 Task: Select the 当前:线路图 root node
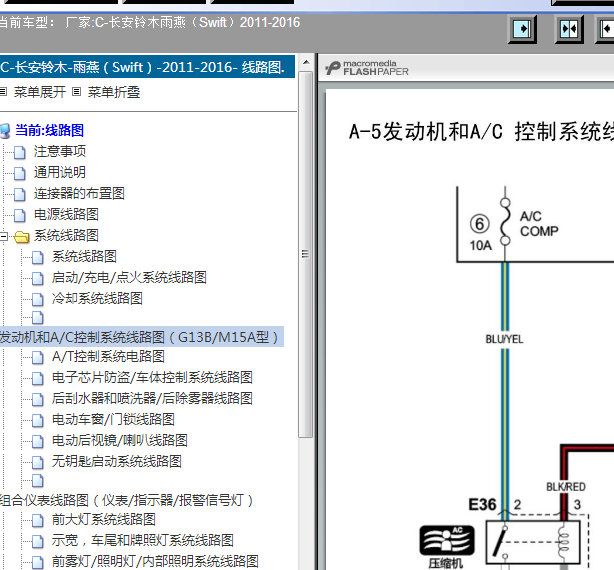click(x=49, y=130)
